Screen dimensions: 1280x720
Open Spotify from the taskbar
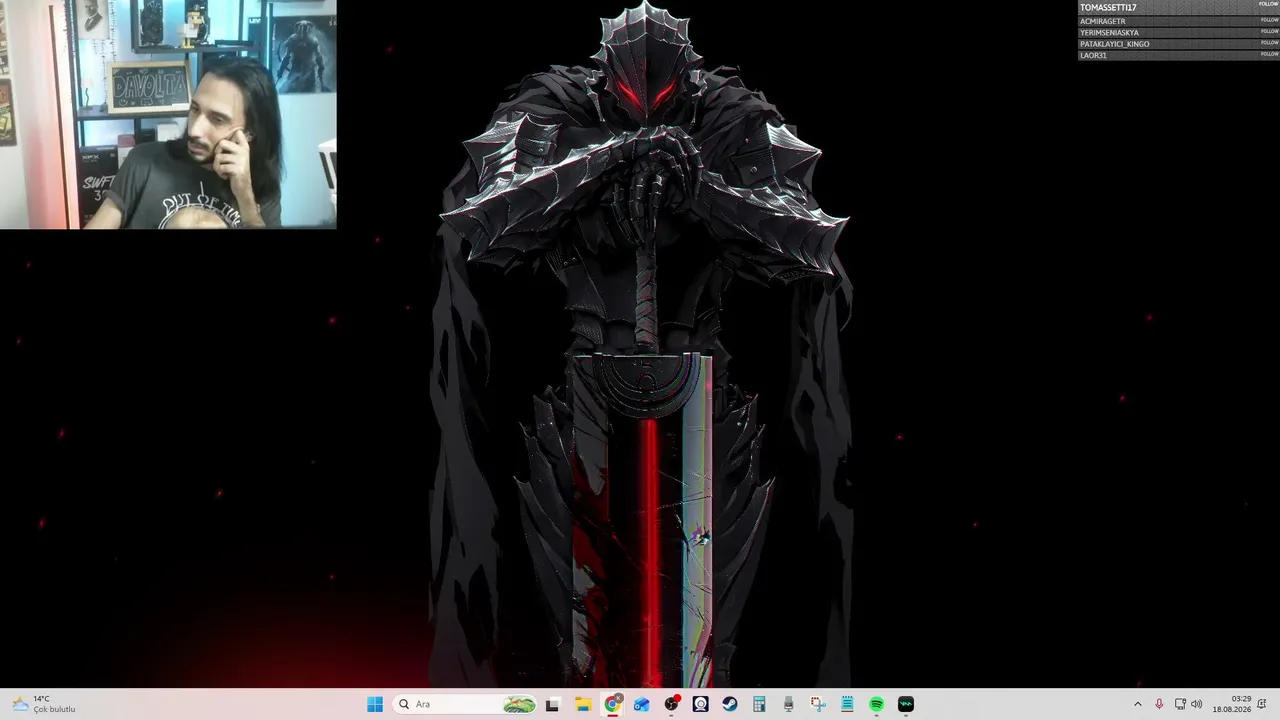coord(877,704)
